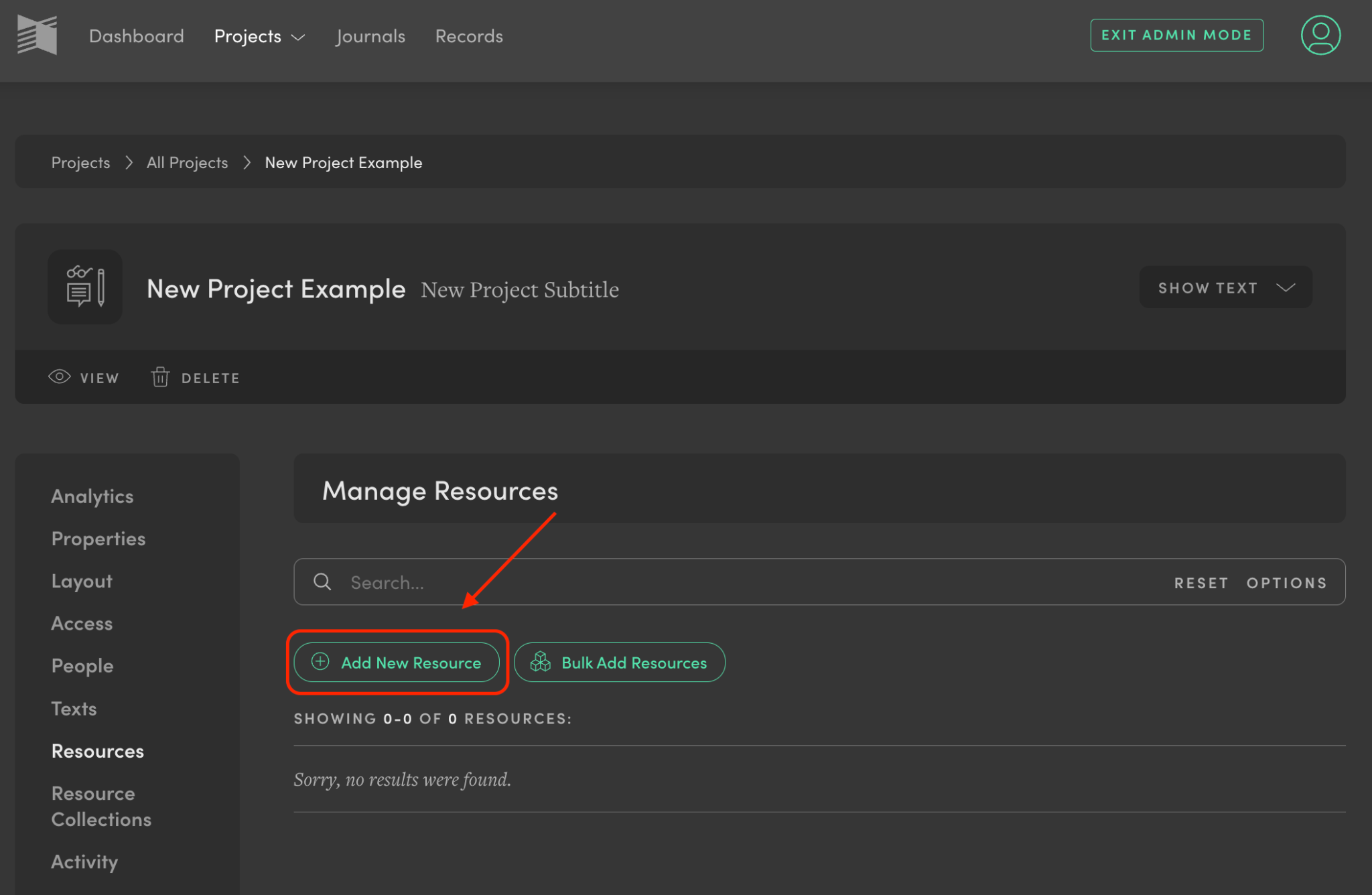
Task: Click the cube icon on Bulk Add Resources
Action: pyautogui.click(x=540, y=662)
